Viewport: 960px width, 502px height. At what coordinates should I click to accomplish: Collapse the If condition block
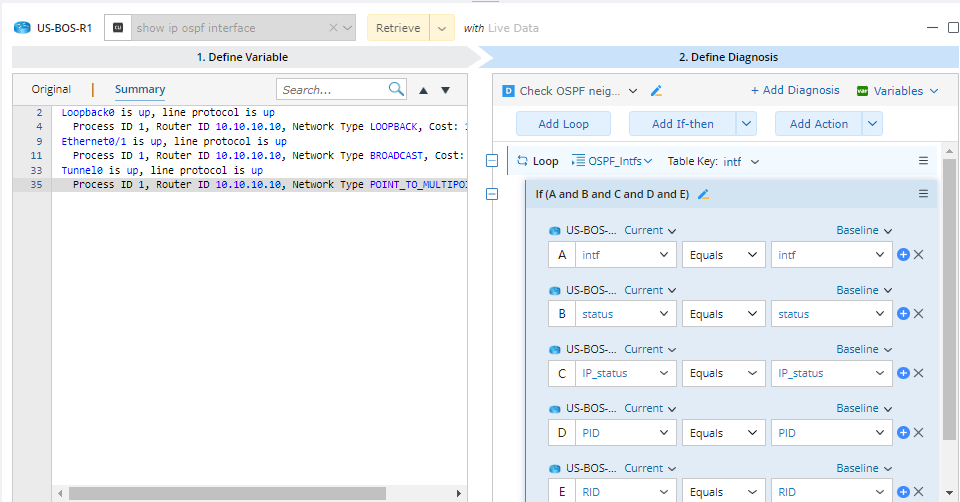click(491, 194)
